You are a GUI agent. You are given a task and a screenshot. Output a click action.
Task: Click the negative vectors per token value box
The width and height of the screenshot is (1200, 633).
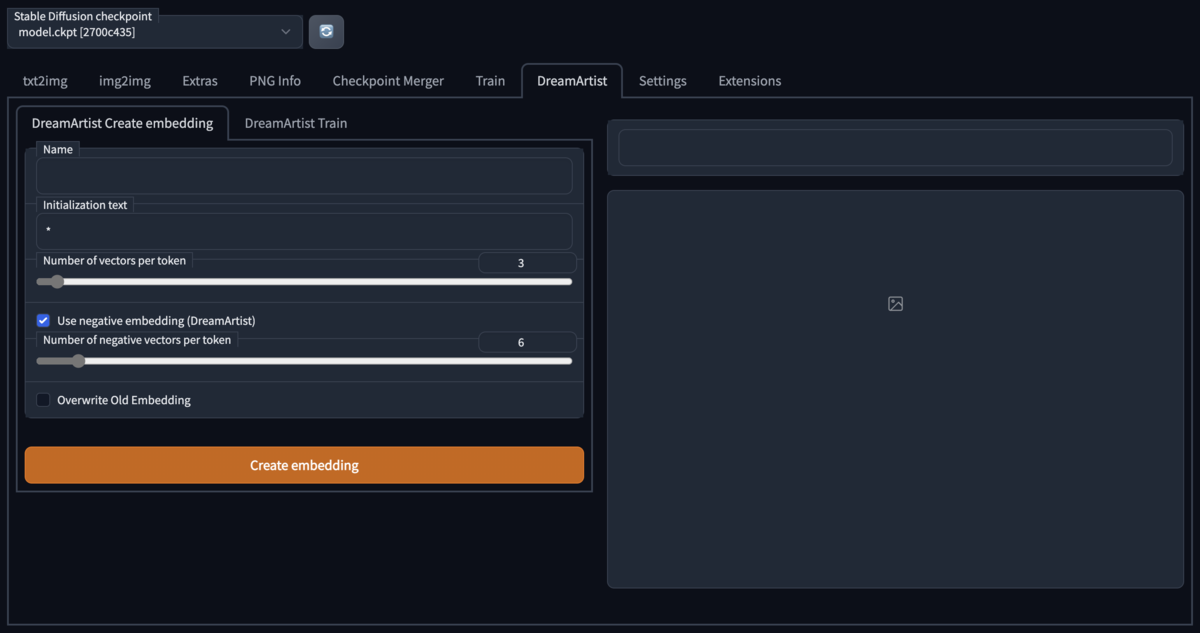527,342
